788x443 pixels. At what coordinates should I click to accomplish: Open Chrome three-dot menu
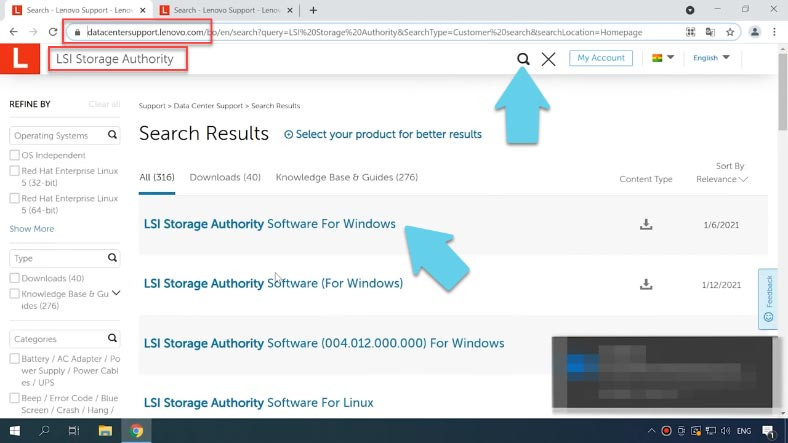click(774, 32)
